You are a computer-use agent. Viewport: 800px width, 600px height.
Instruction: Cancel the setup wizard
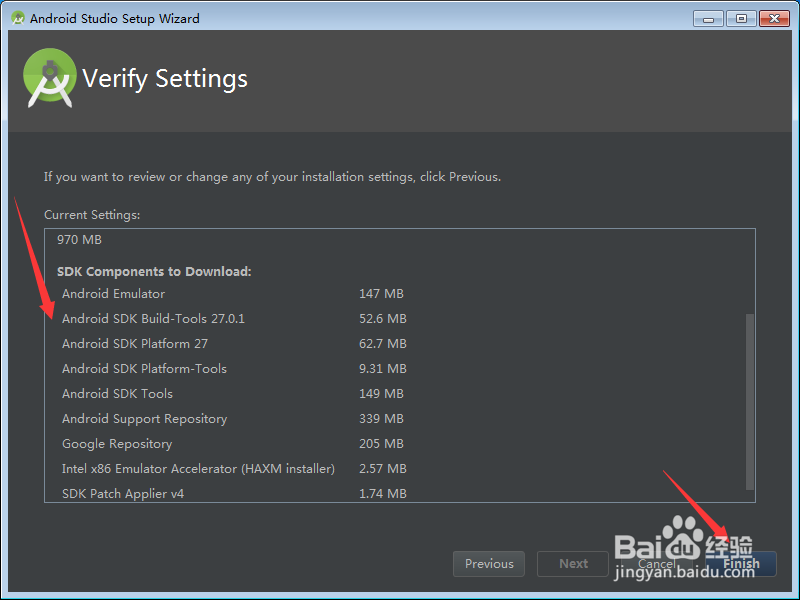657,564
